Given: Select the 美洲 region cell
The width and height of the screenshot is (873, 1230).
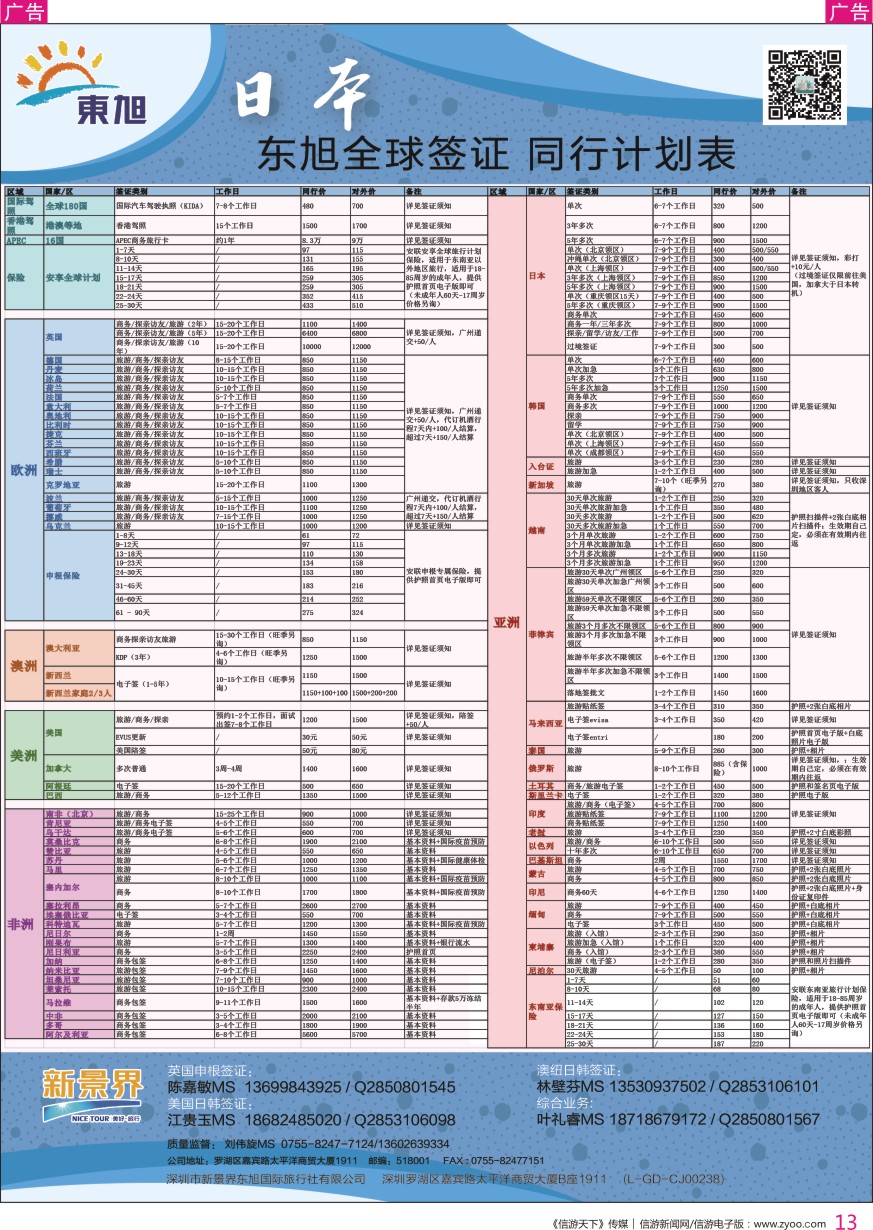Looking at the screenshot, I should point(24,757).
